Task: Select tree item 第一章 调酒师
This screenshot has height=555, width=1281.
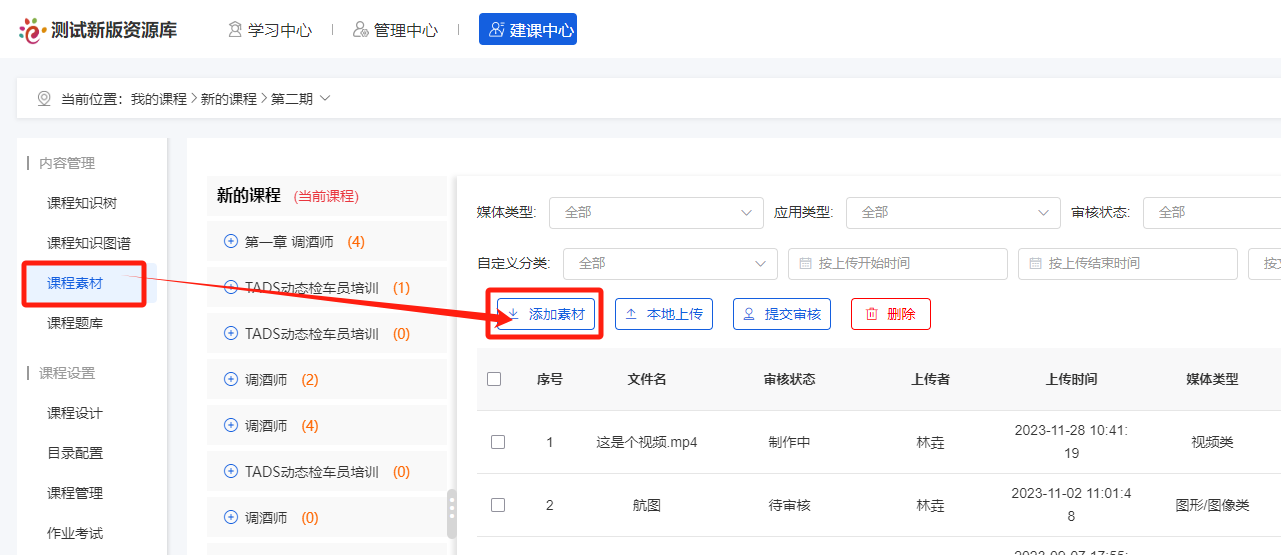Action: pos(291,242)
